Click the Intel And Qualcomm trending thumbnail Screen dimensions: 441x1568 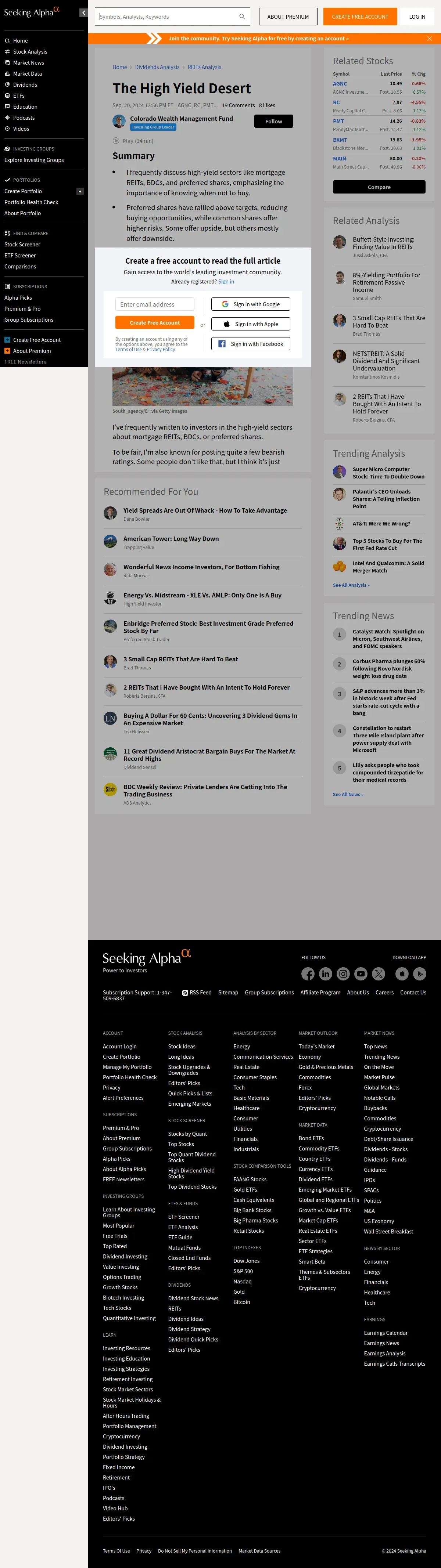[339, 566]
